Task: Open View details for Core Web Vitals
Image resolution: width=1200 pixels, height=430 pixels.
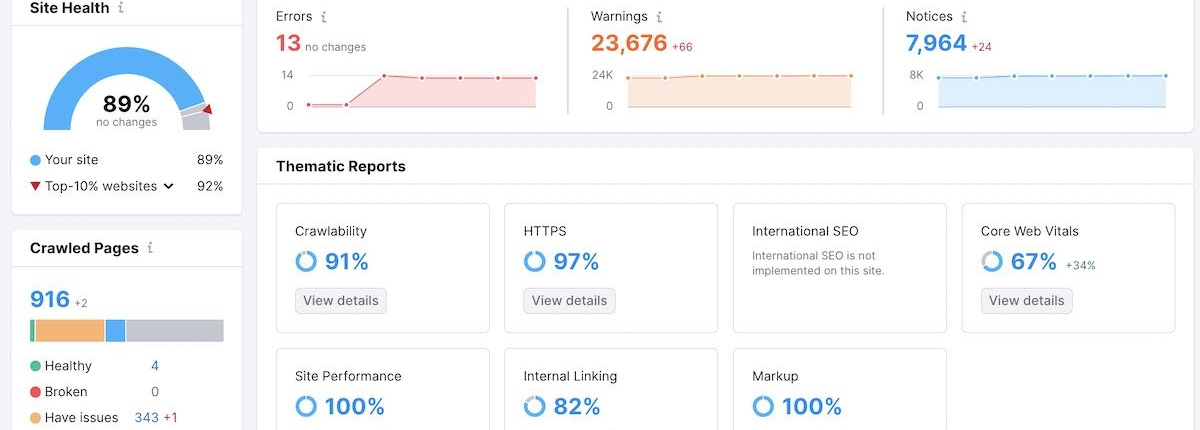Action: (x=1026, y=300)
